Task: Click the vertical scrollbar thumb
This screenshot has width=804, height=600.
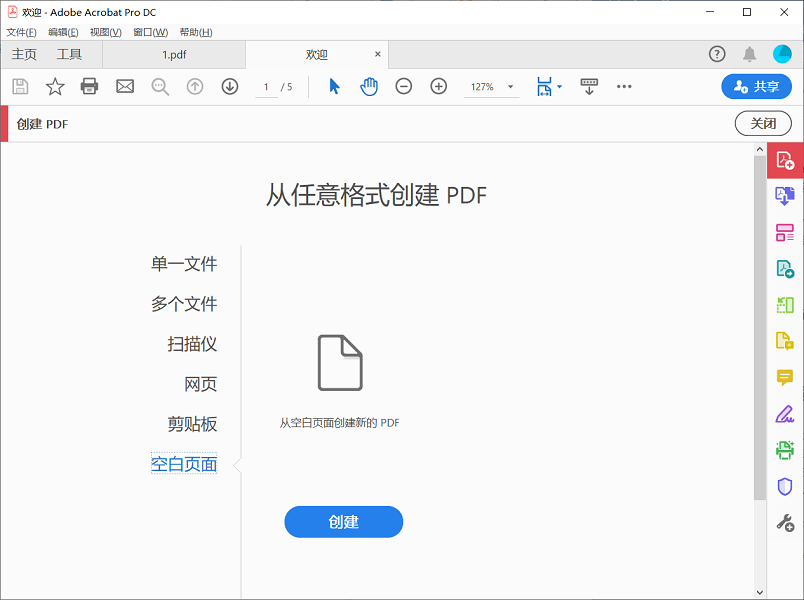Action: pos(760,327)
